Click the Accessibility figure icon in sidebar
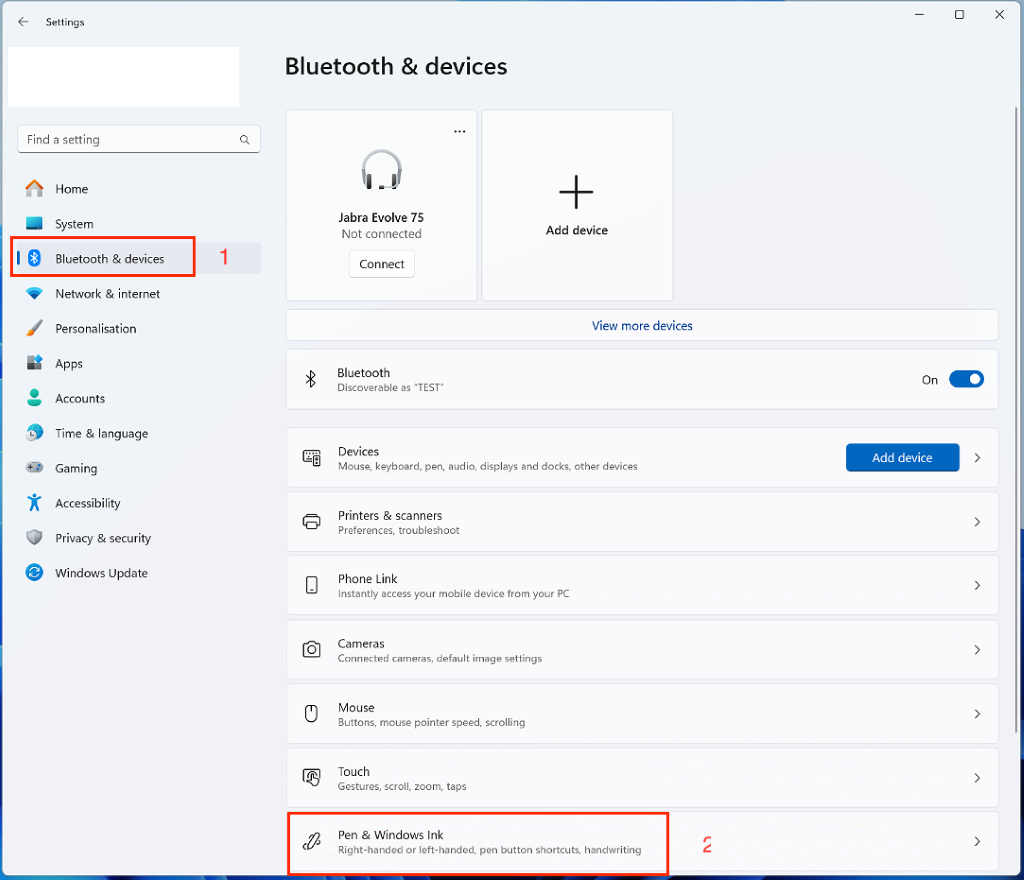The image size is (1024, 880). coord(35,503)
